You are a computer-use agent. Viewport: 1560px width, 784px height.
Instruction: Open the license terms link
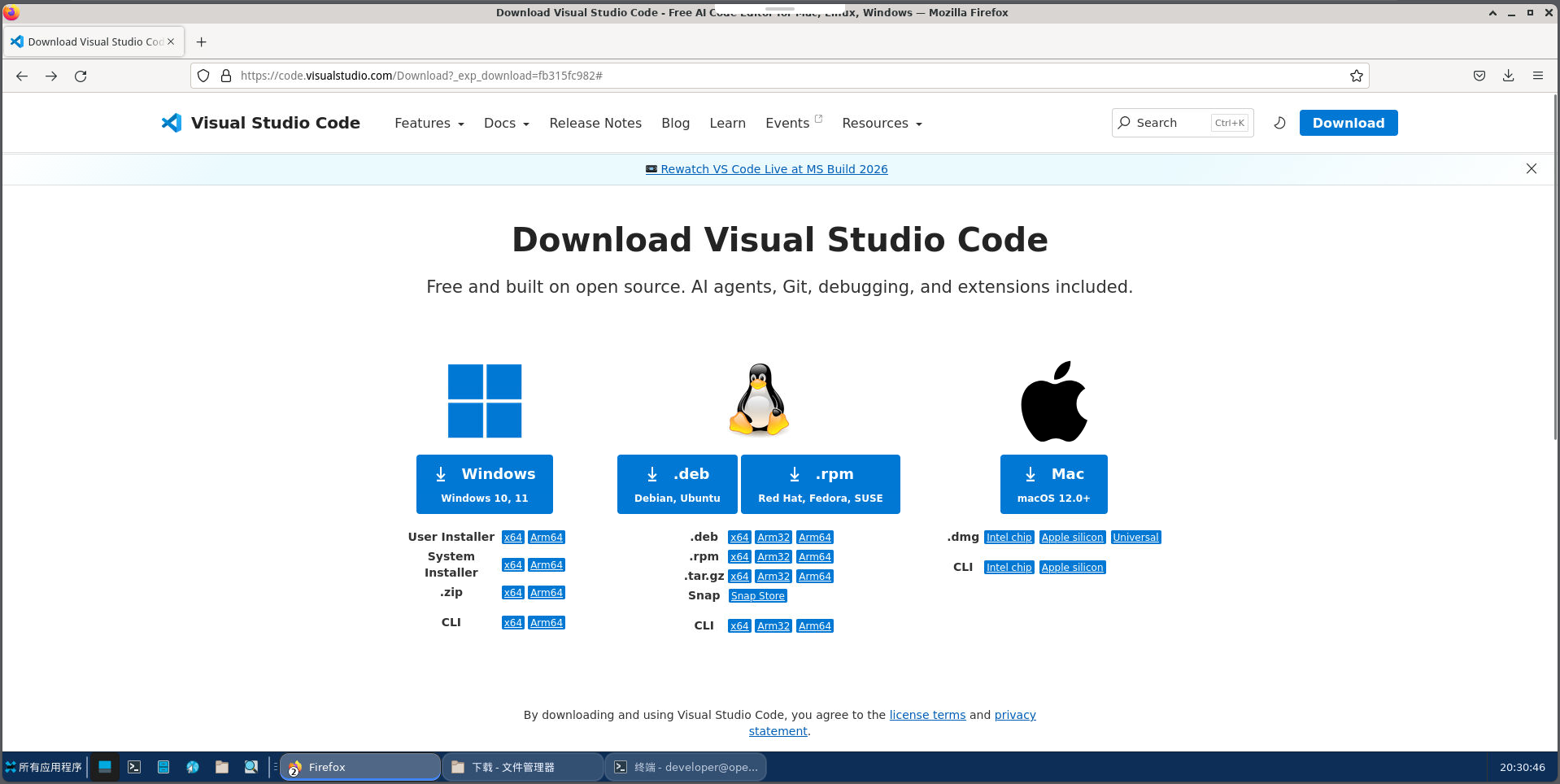tap(927, 715)
